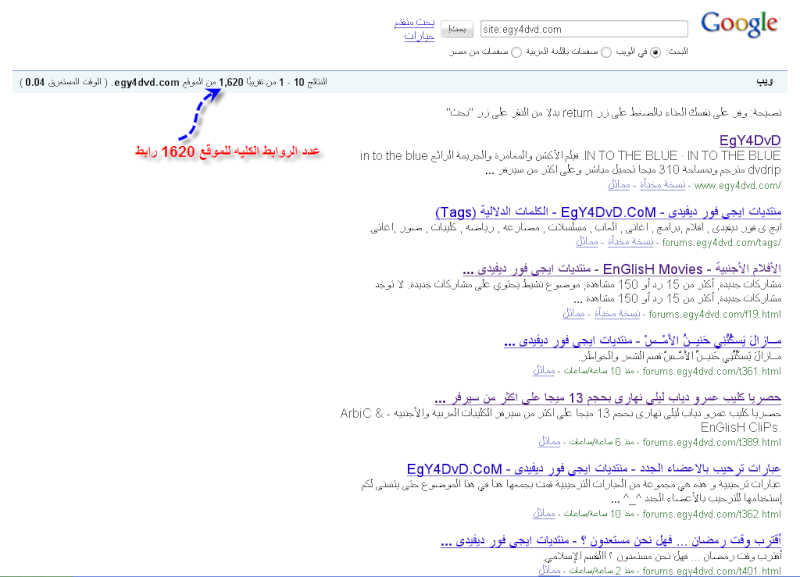Open similar pages for t362.html result
The image size is (800, 577).
544,514
